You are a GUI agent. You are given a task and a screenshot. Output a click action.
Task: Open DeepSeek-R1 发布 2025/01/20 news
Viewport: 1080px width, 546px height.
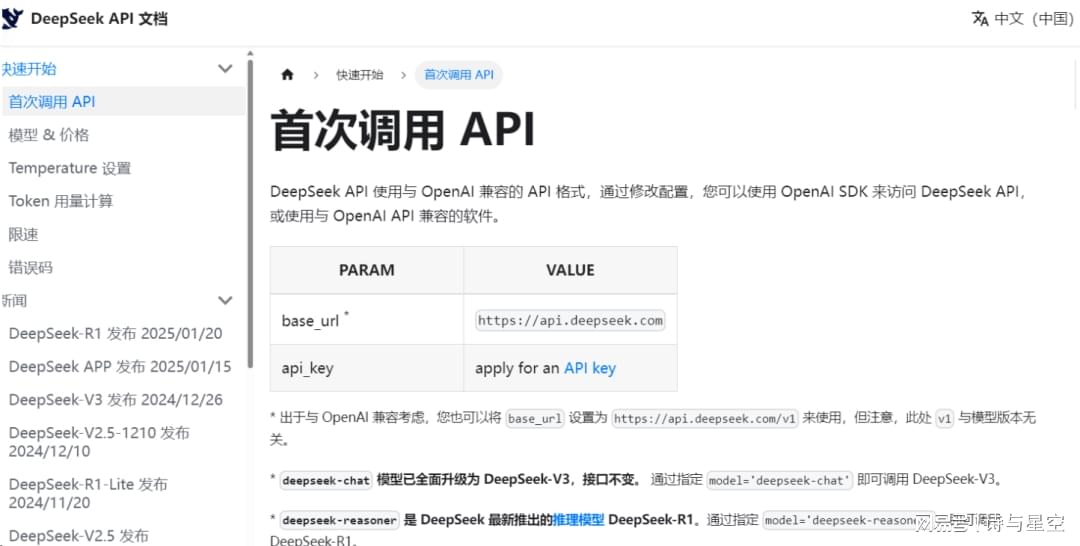click(116, 333)
